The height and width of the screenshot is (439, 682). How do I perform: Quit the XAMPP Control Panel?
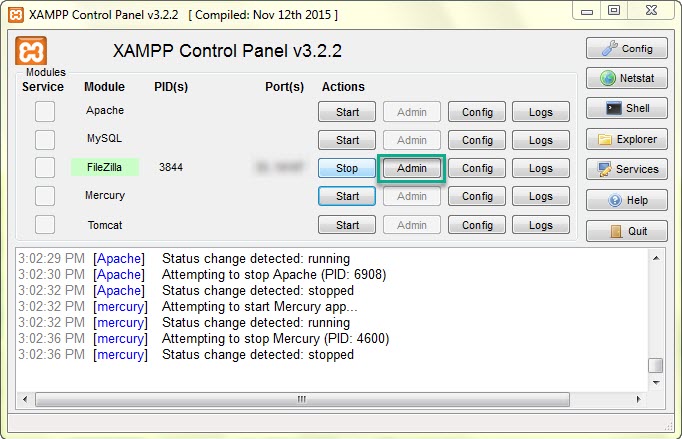point(626,231)
